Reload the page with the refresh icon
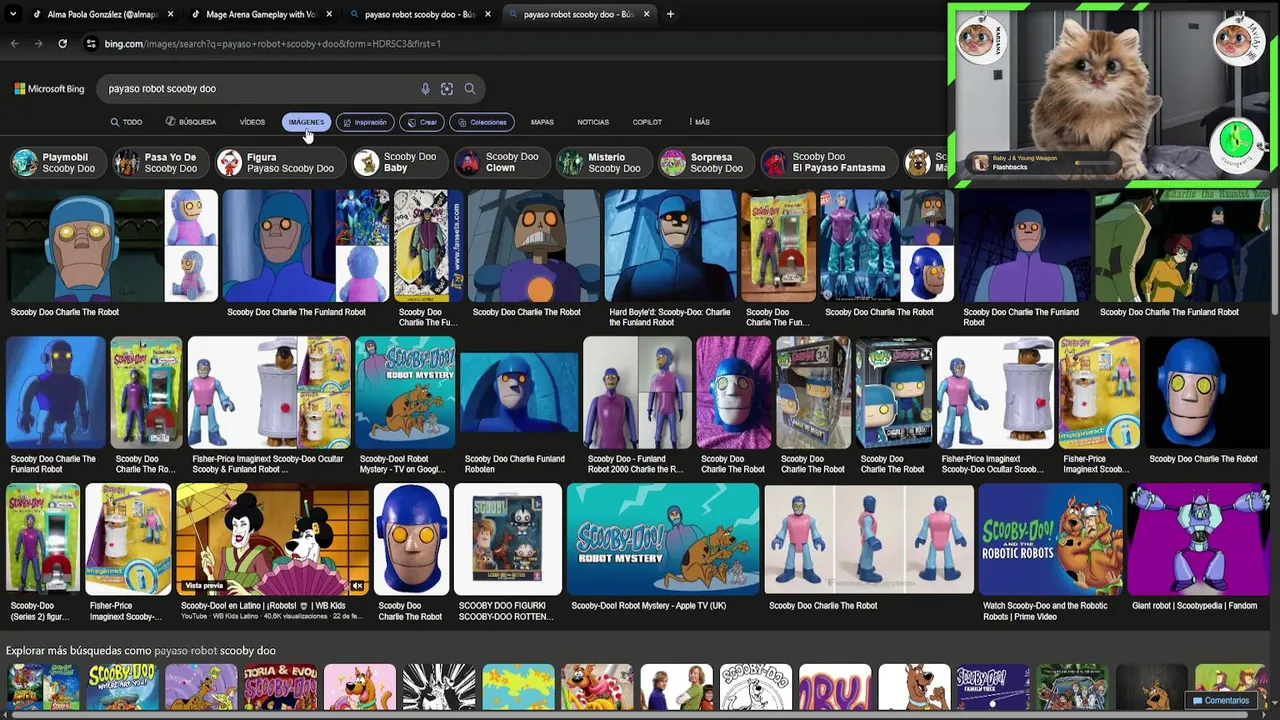This screenshot has width=1280, height=720. click(62, 44)
